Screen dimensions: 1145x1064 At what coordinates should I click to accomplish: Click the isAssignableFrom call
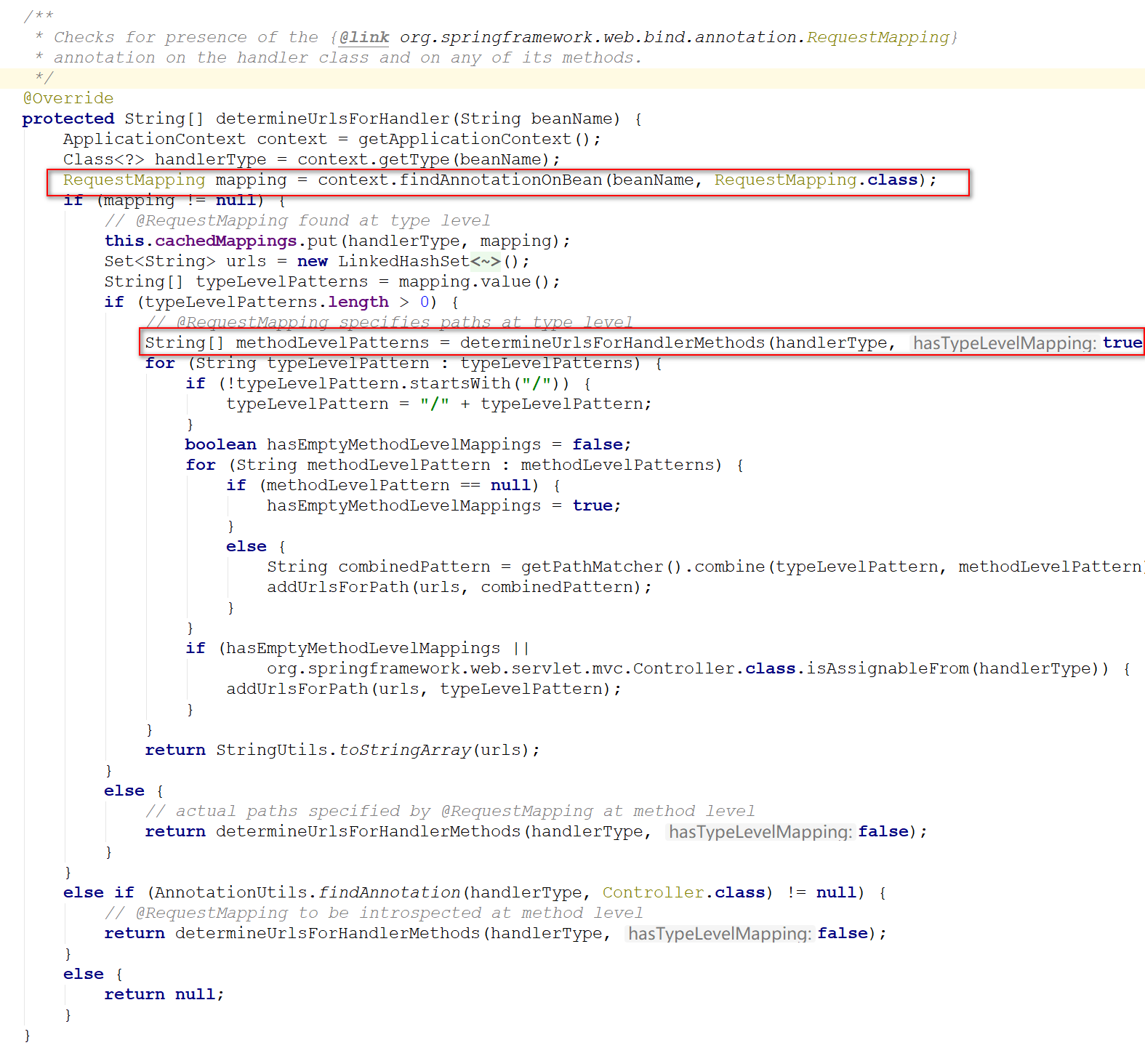pyautogui.click(x=887, y=668)
